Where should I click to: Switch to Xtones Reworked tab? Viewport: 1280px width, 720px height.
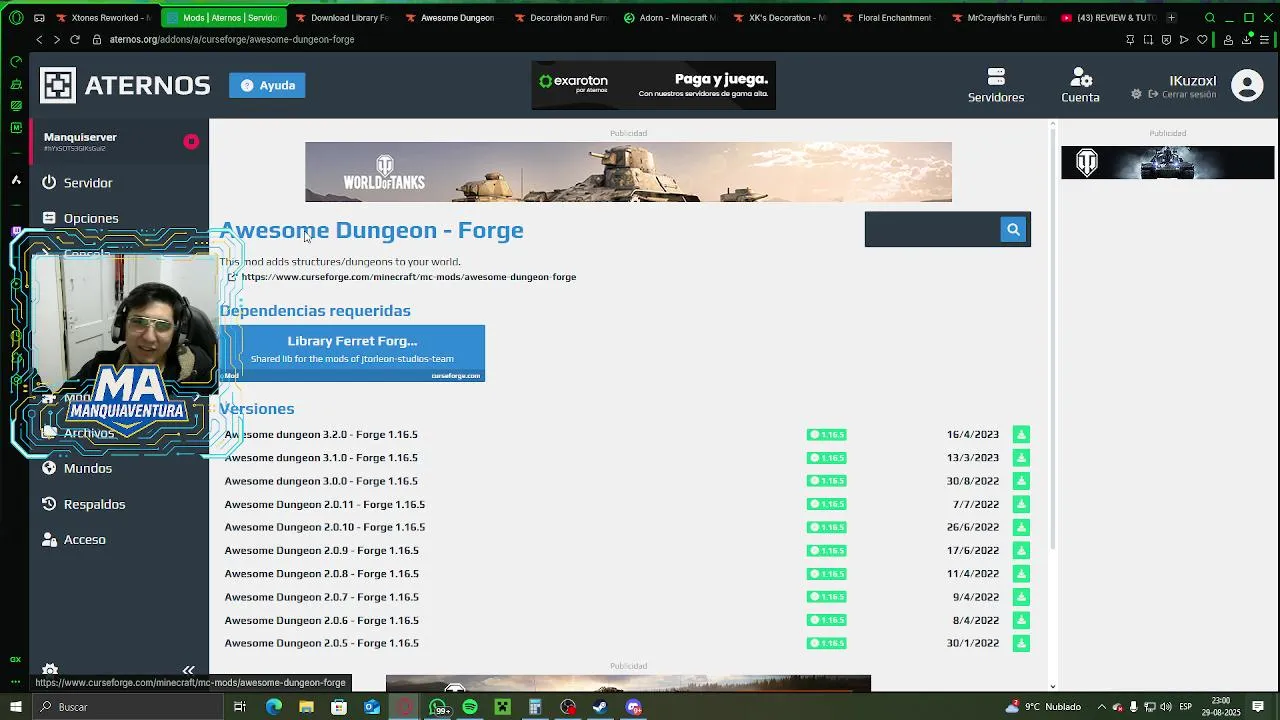coord(104,18)
